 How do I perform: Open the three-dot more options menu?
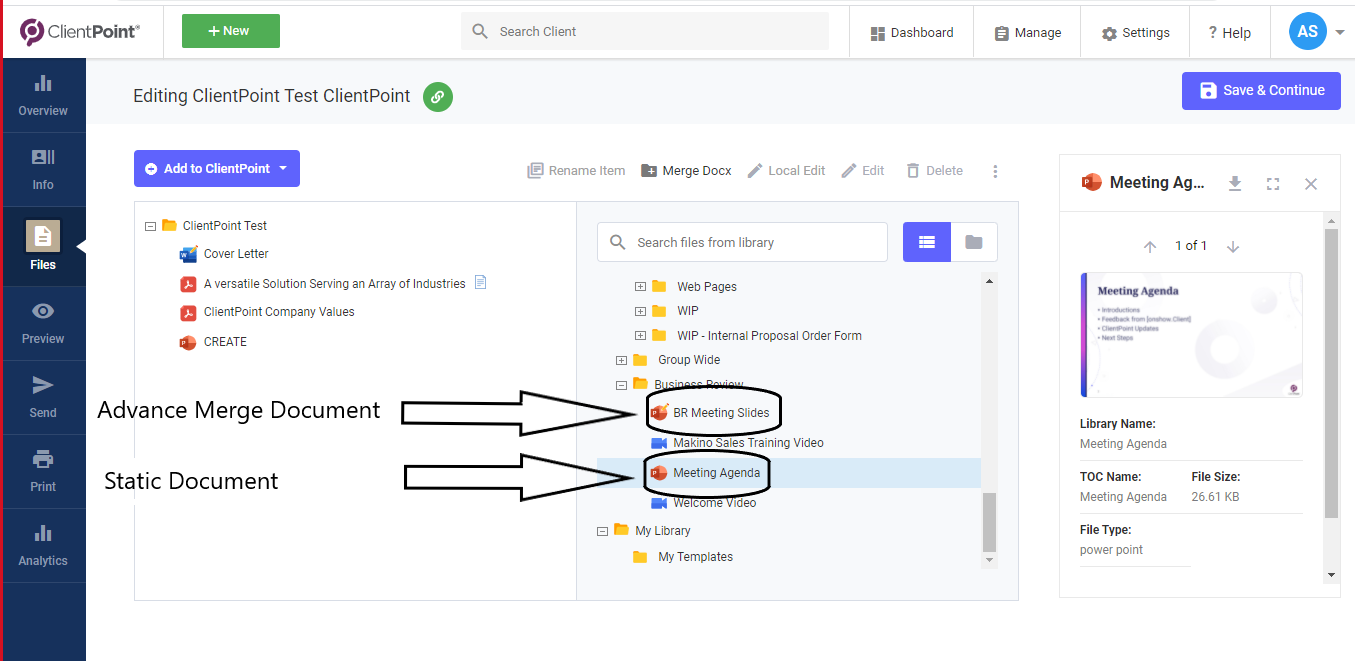click(x=995, y=171)
